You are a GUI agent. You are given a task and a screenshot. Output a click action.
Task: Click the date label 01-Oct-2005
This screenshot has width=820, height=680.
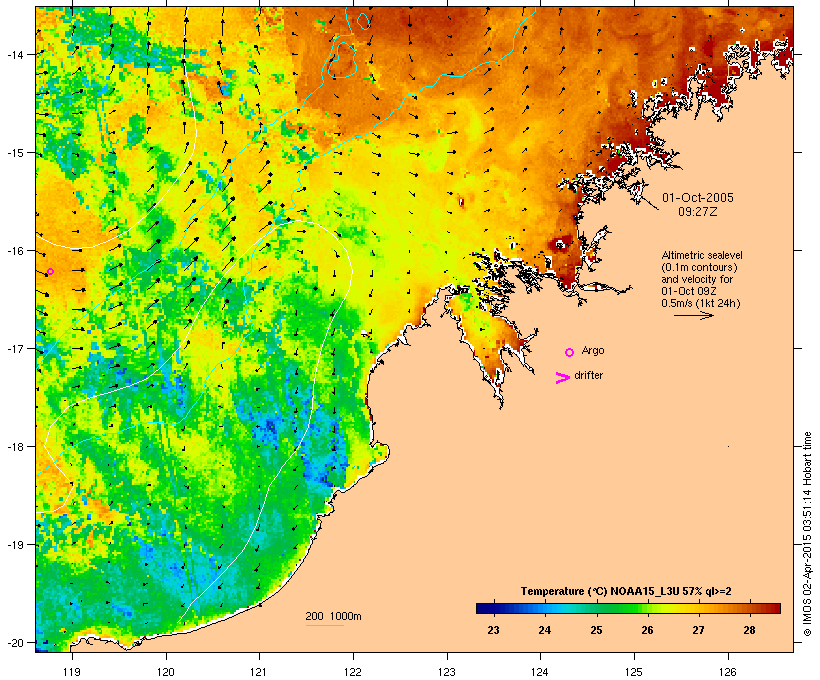pyautogui.click(x=698, y=198)
